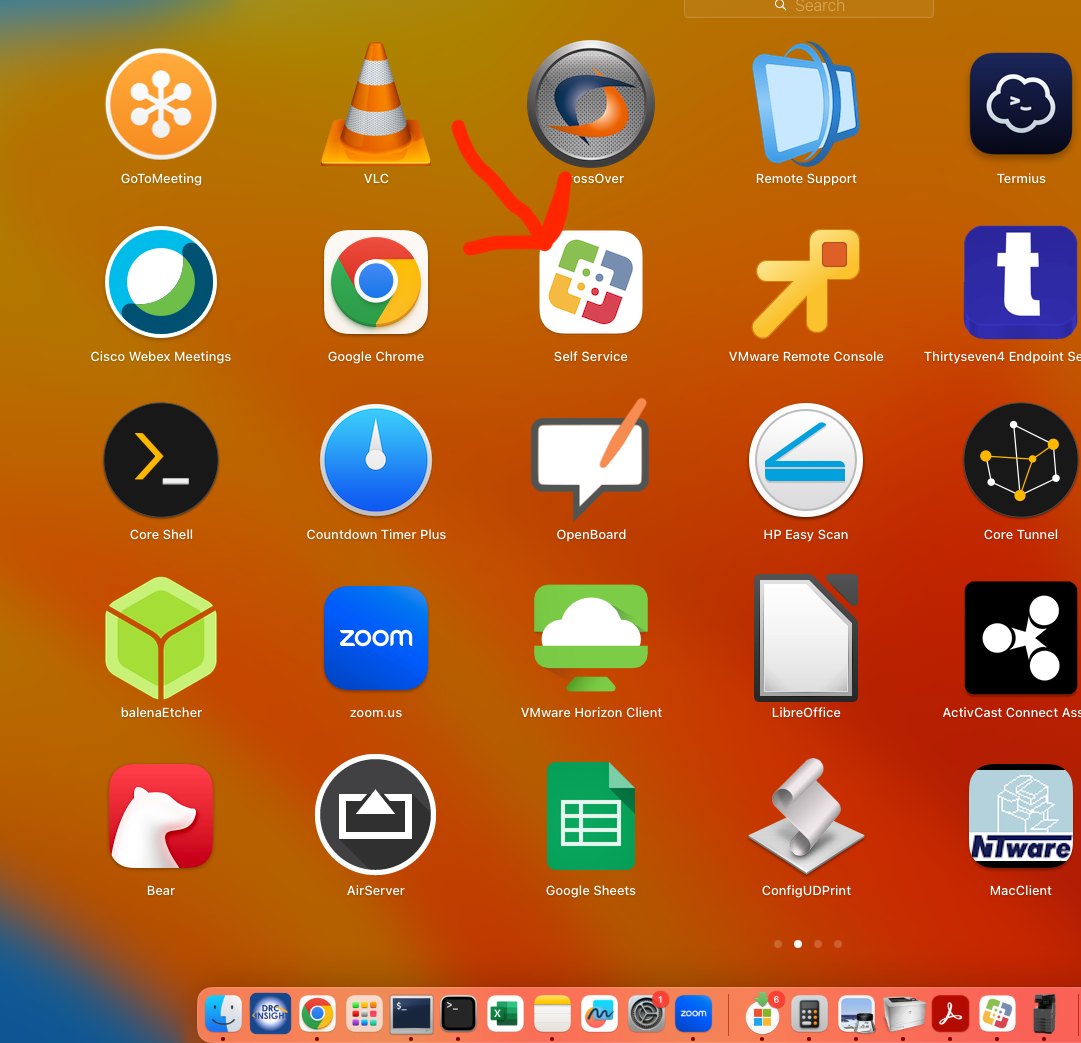Open the blue-screen terminal icon in Dock

click(x=412, y=1013)
